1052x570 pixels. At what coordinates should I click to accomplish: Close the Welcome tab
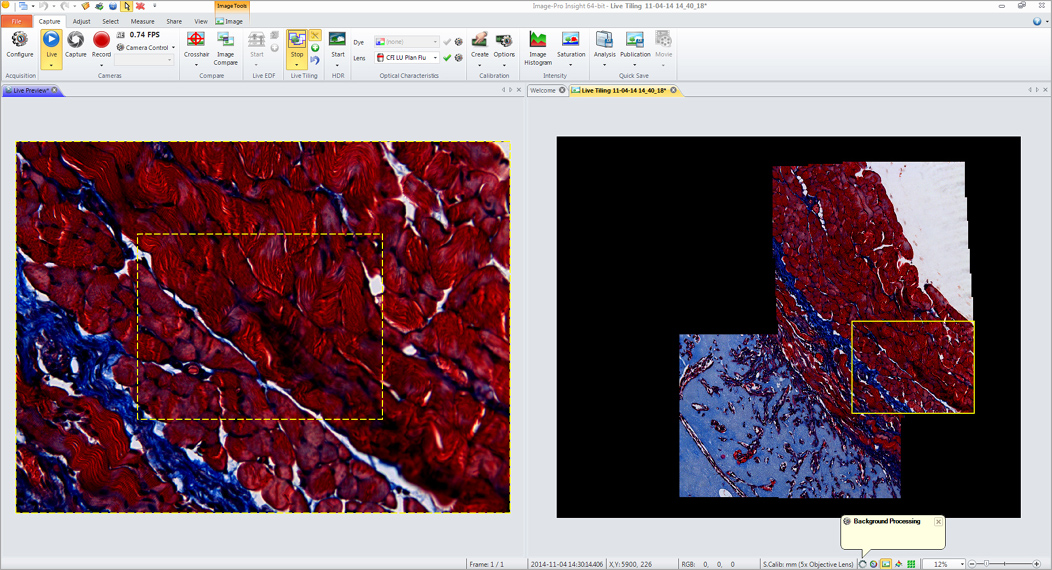pyautogui.click(x=562, y=90)
